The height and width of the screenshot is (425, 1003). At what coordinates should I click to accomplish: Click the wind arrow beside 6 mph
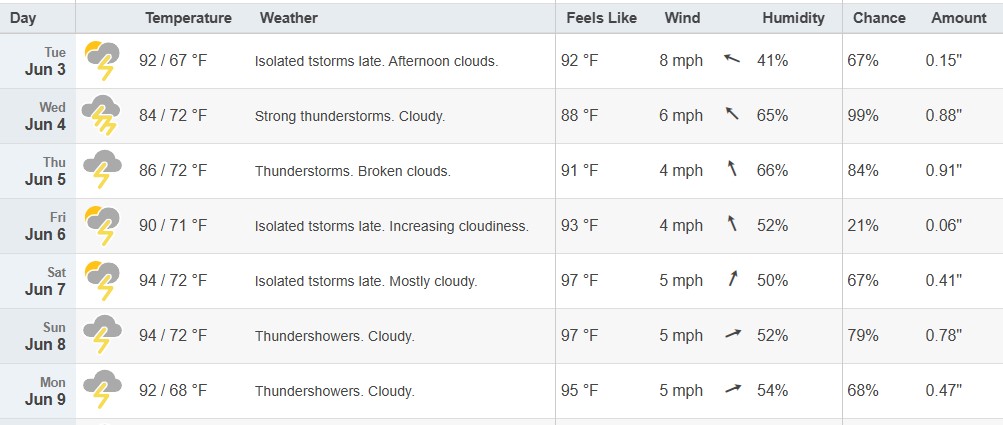[732, 114]
